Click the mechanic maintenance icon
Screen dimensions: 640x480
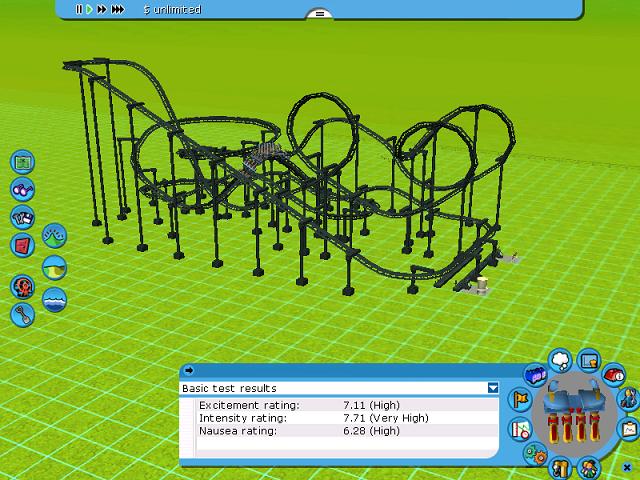coord(629,399)
